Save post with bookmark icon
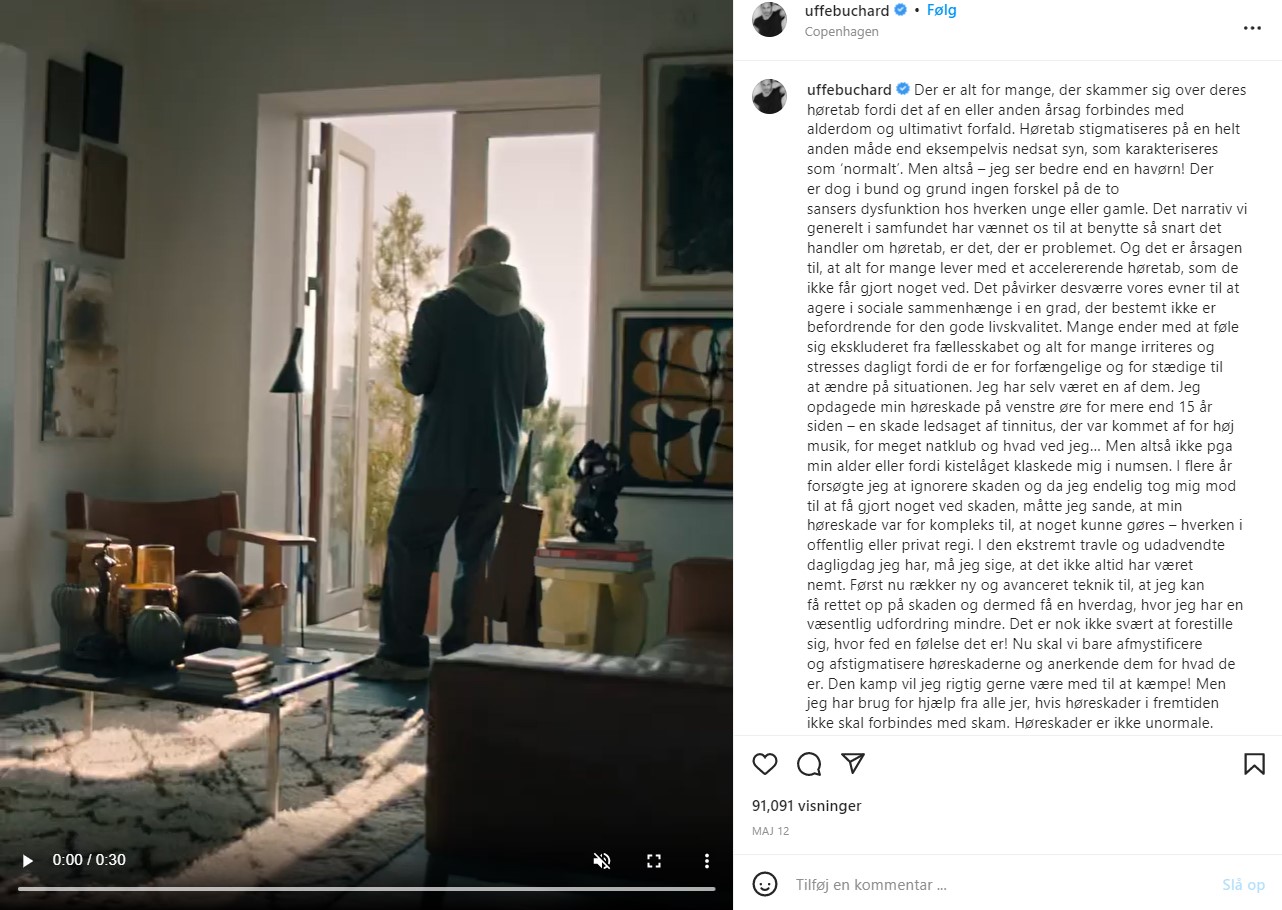This screenshot has height=910, width=1282. click(1254, 764)
